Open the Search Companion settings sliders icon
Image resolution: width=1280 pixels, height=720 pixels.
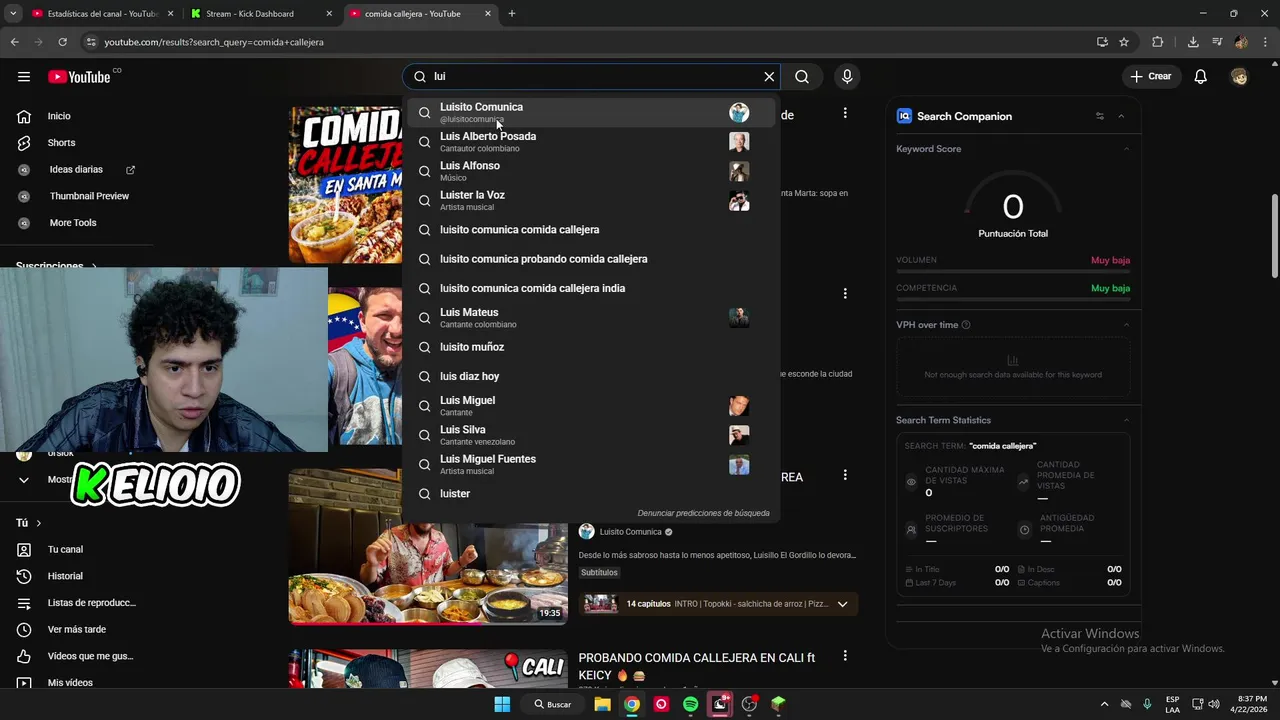tap(1100, 116)
